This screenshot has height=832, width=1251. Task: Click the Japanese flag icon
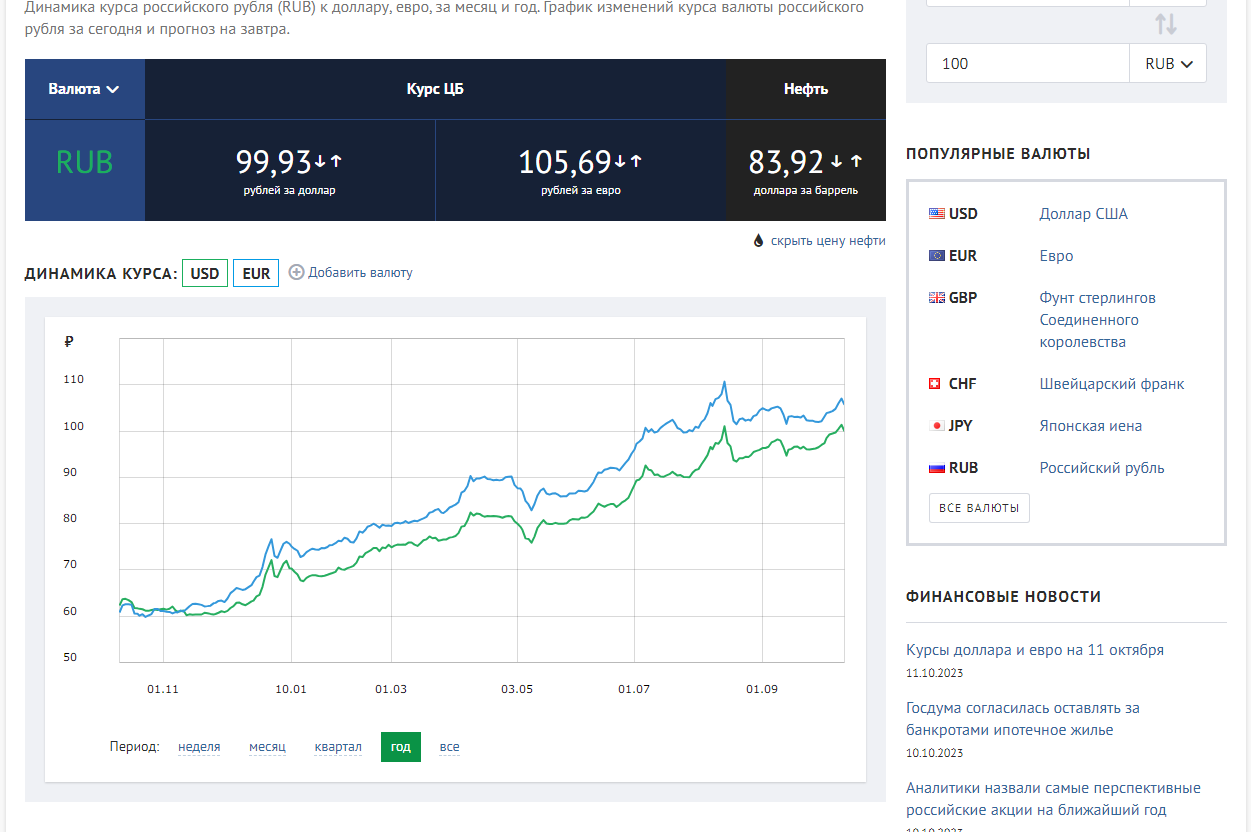(x=937, y=426)
